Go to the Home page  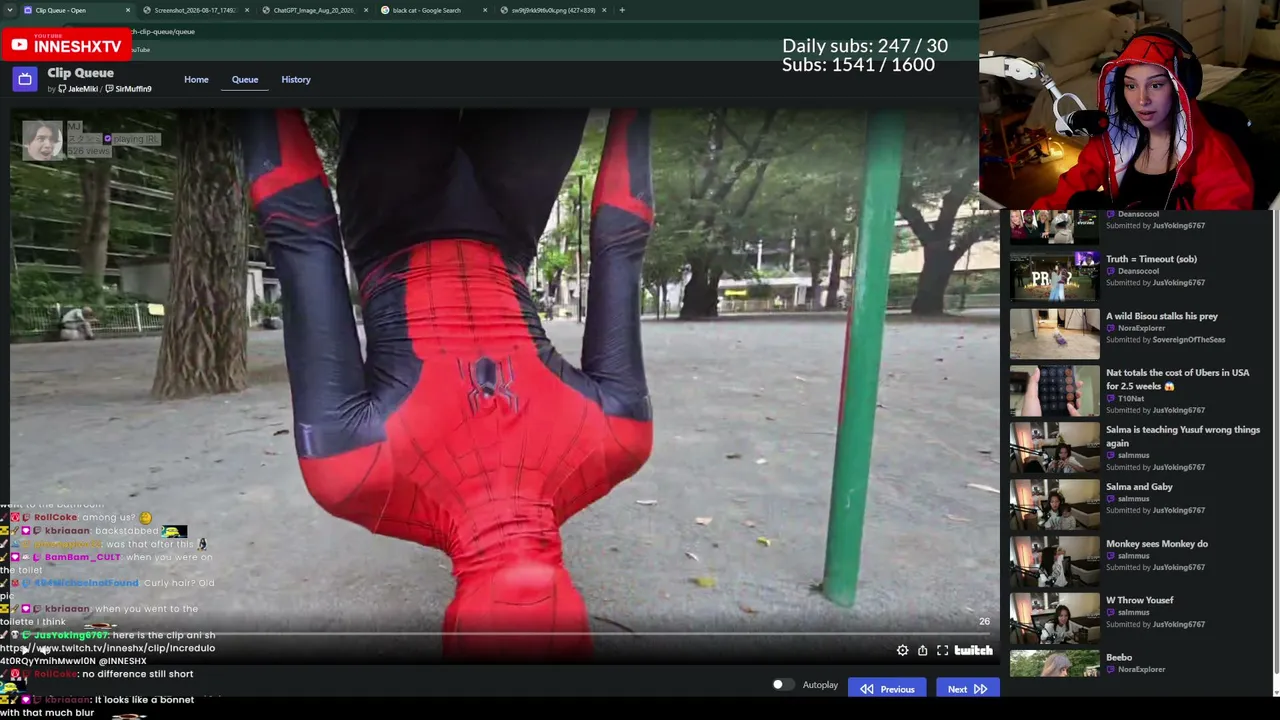click(x=196, y=80)
